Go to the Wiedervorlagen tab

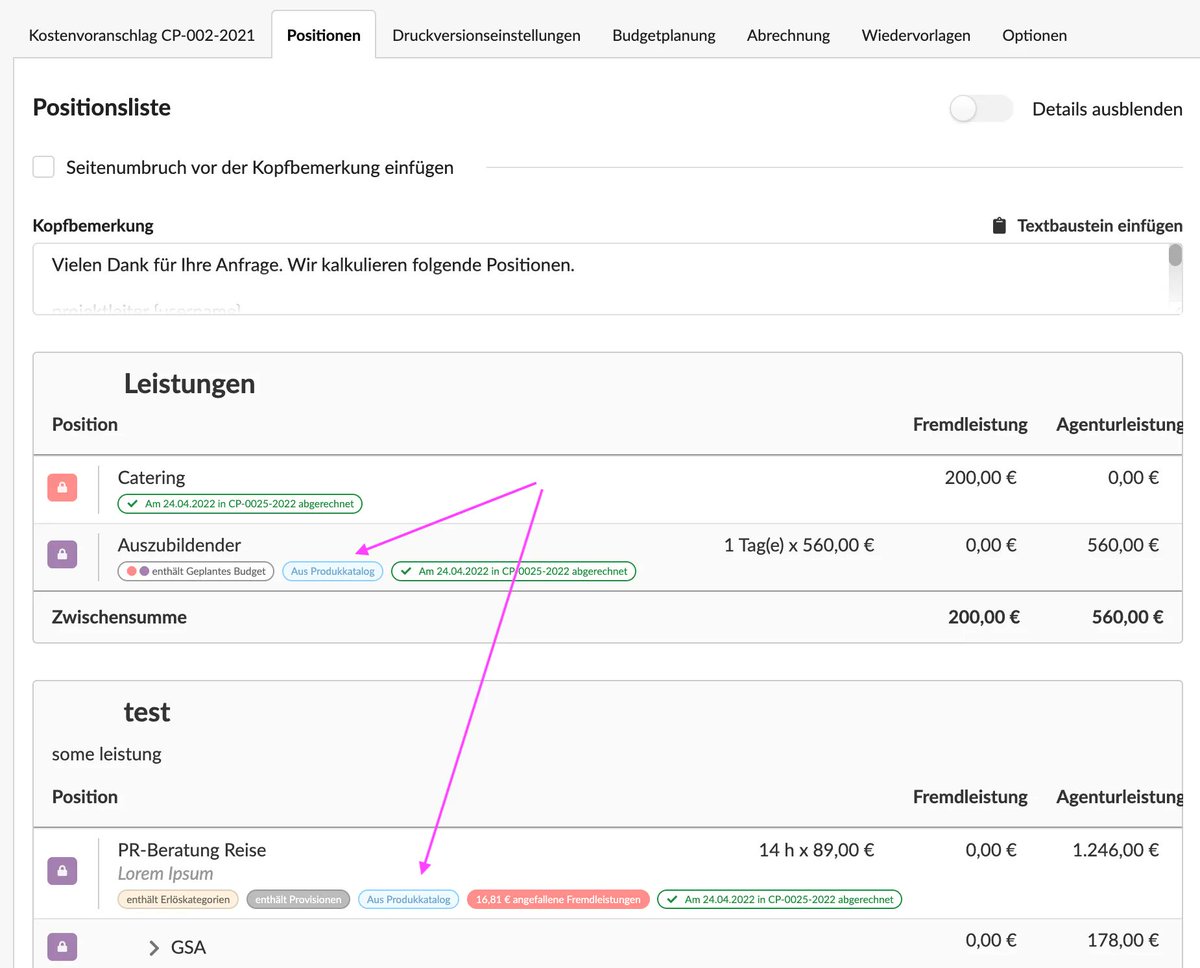pyautogui.click(x=915, y=35)
